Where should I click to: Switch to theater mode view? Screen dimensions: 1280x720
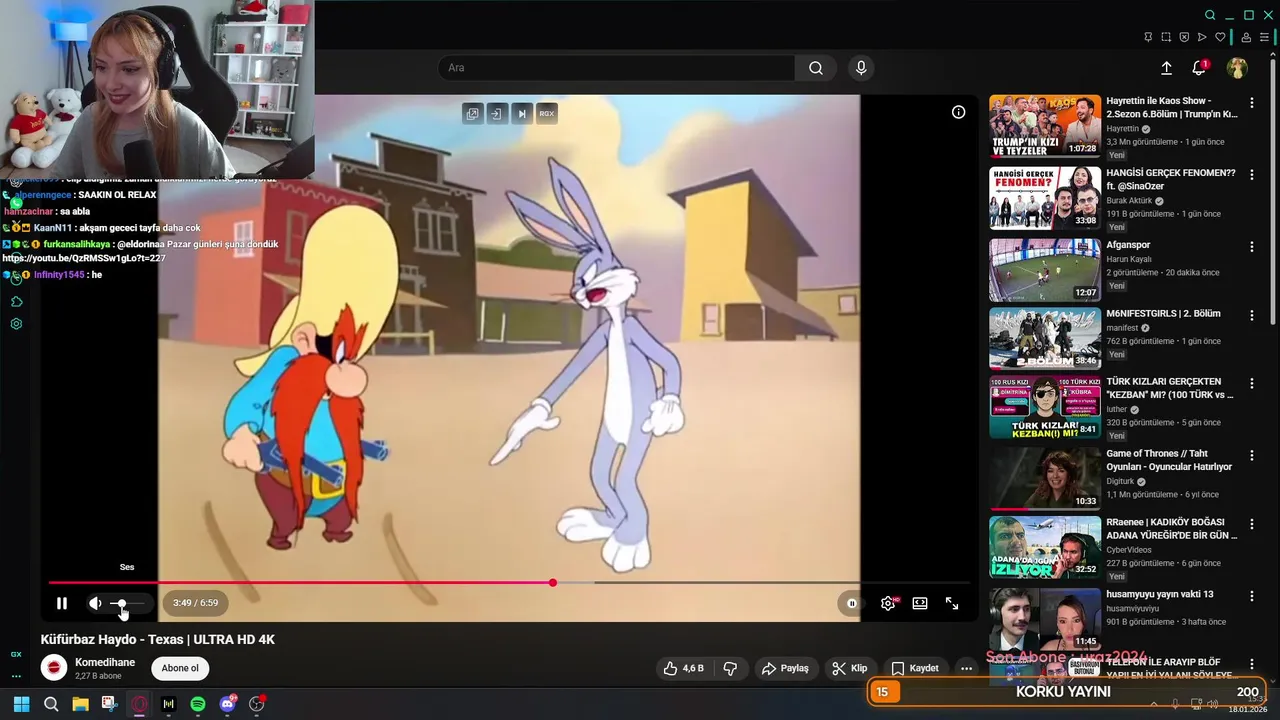(920, 603)
